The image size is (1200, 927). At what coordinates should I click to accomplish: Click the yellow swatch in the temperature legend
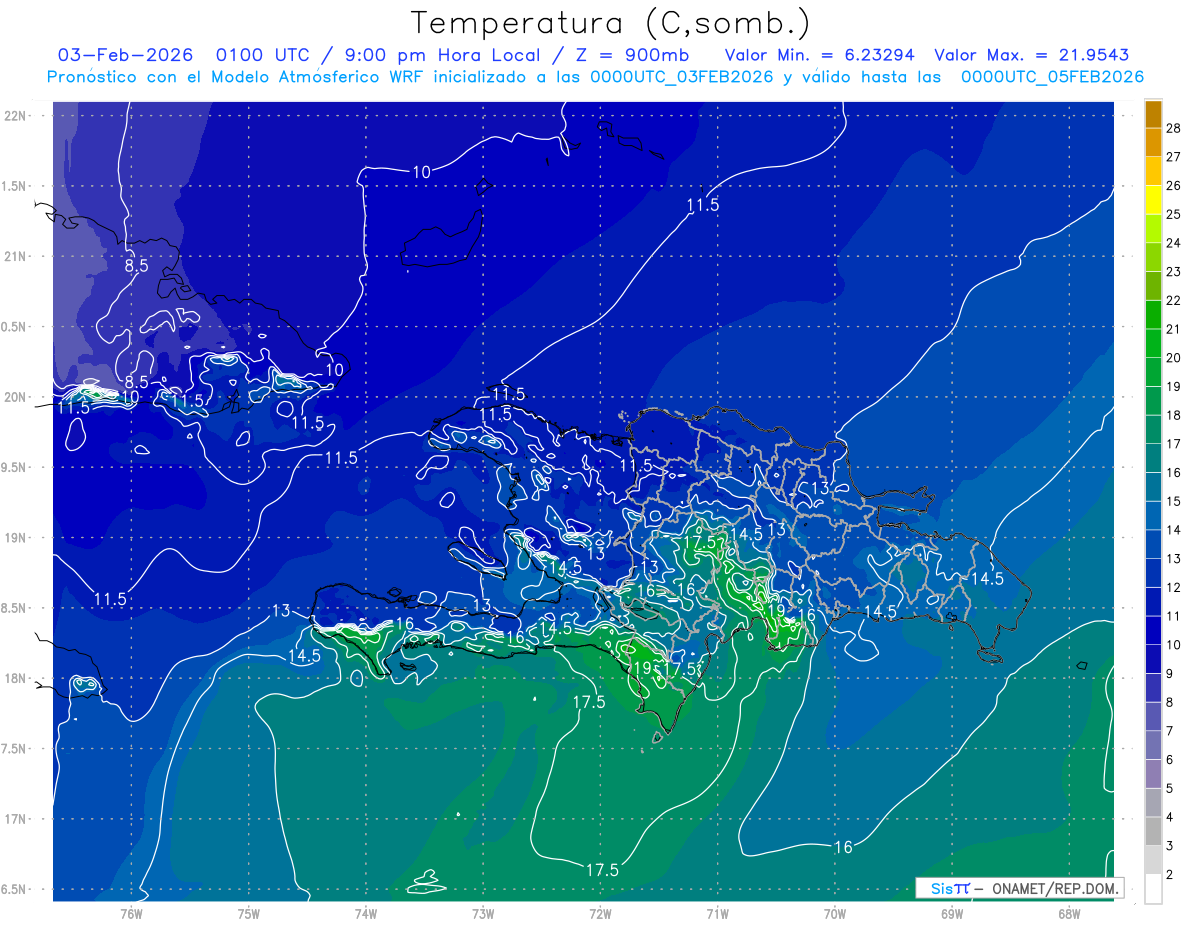click(x=1153, y=200)
